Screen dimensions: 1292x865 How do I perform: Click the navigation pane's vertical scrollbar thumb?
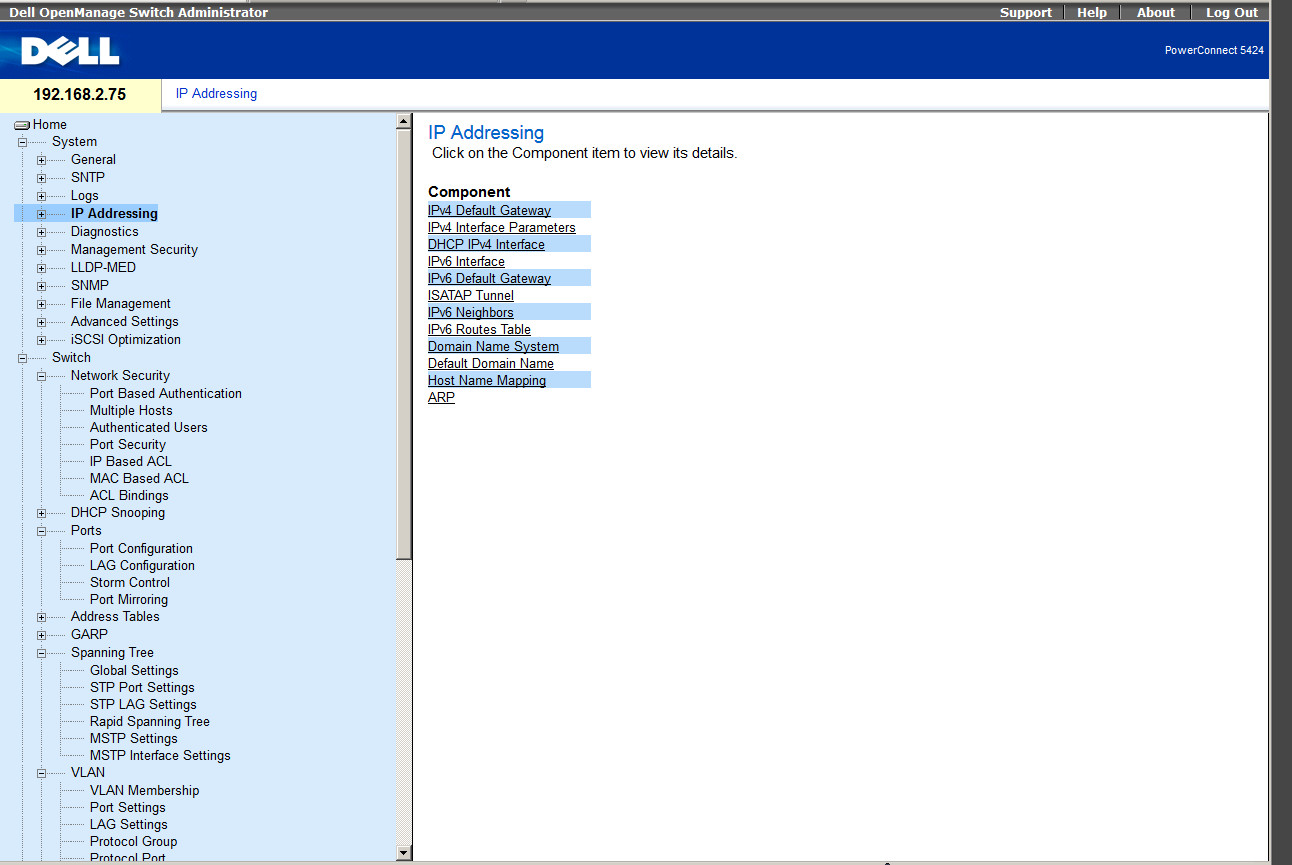click(x=404, y=340)
